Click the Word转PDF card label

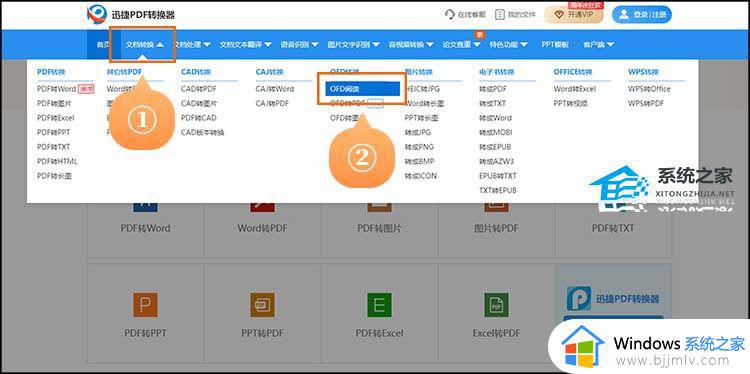point(263,228)
